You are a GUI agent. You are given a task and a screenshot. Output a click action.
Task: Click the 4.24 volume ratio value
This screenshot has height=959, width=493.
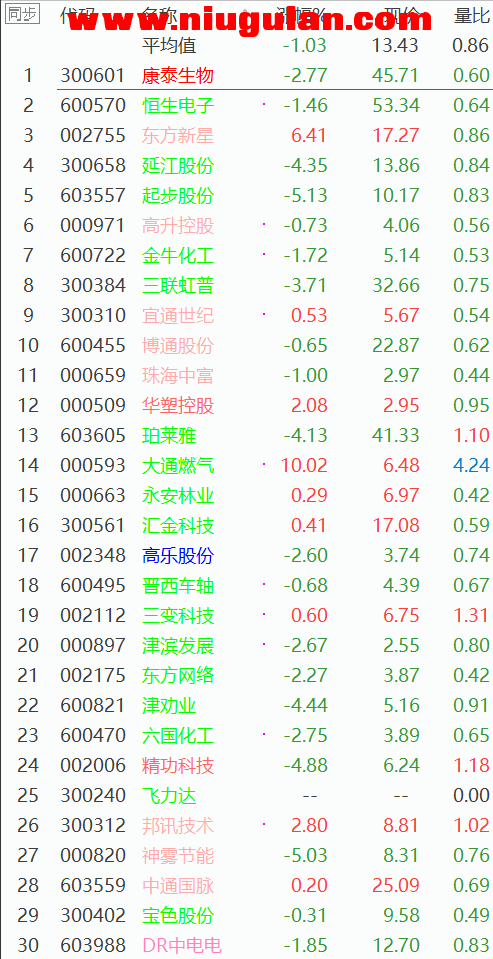point(472,465)
